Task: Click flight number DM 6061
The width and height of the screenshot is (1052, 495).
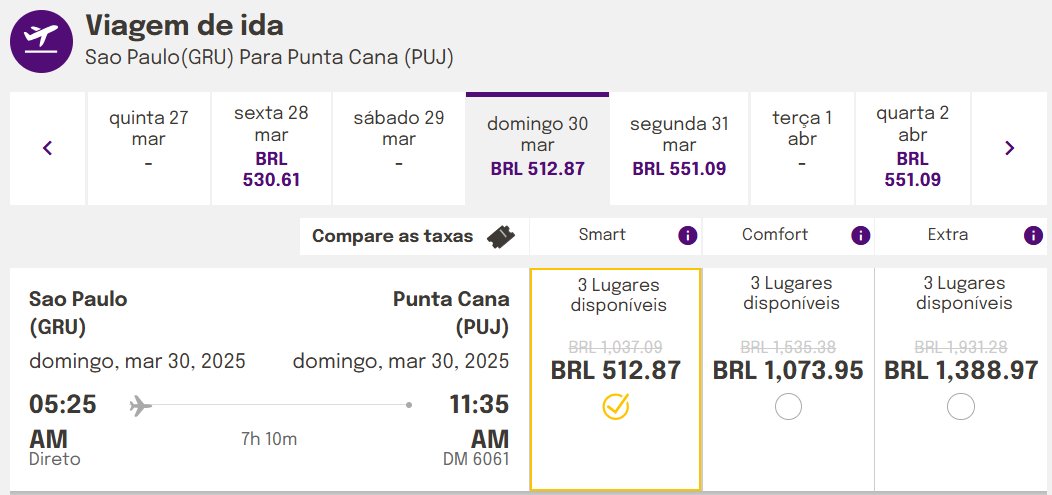Action: pos(476,459)
